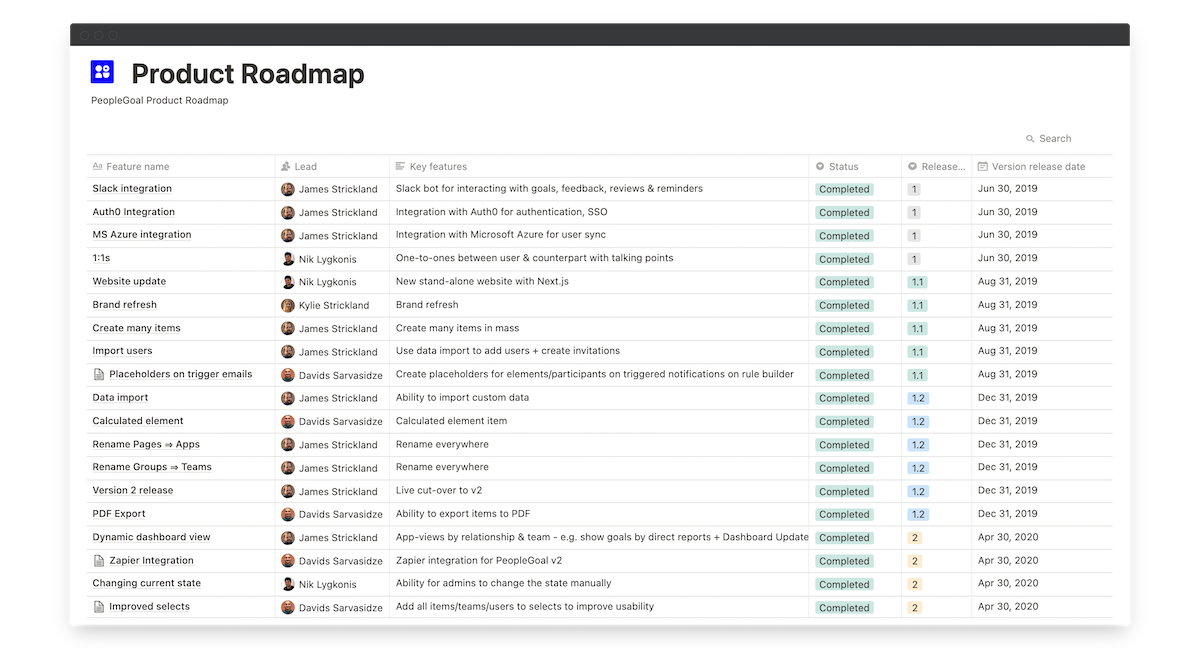Select the Improved selects feature name
This screenshot has height=648, width=1200.
(x=150, y=606)
